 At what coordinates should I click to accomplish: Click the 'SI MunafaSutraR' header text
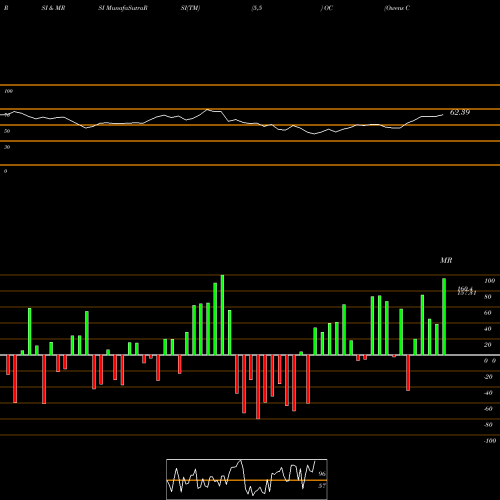point(123,8)
